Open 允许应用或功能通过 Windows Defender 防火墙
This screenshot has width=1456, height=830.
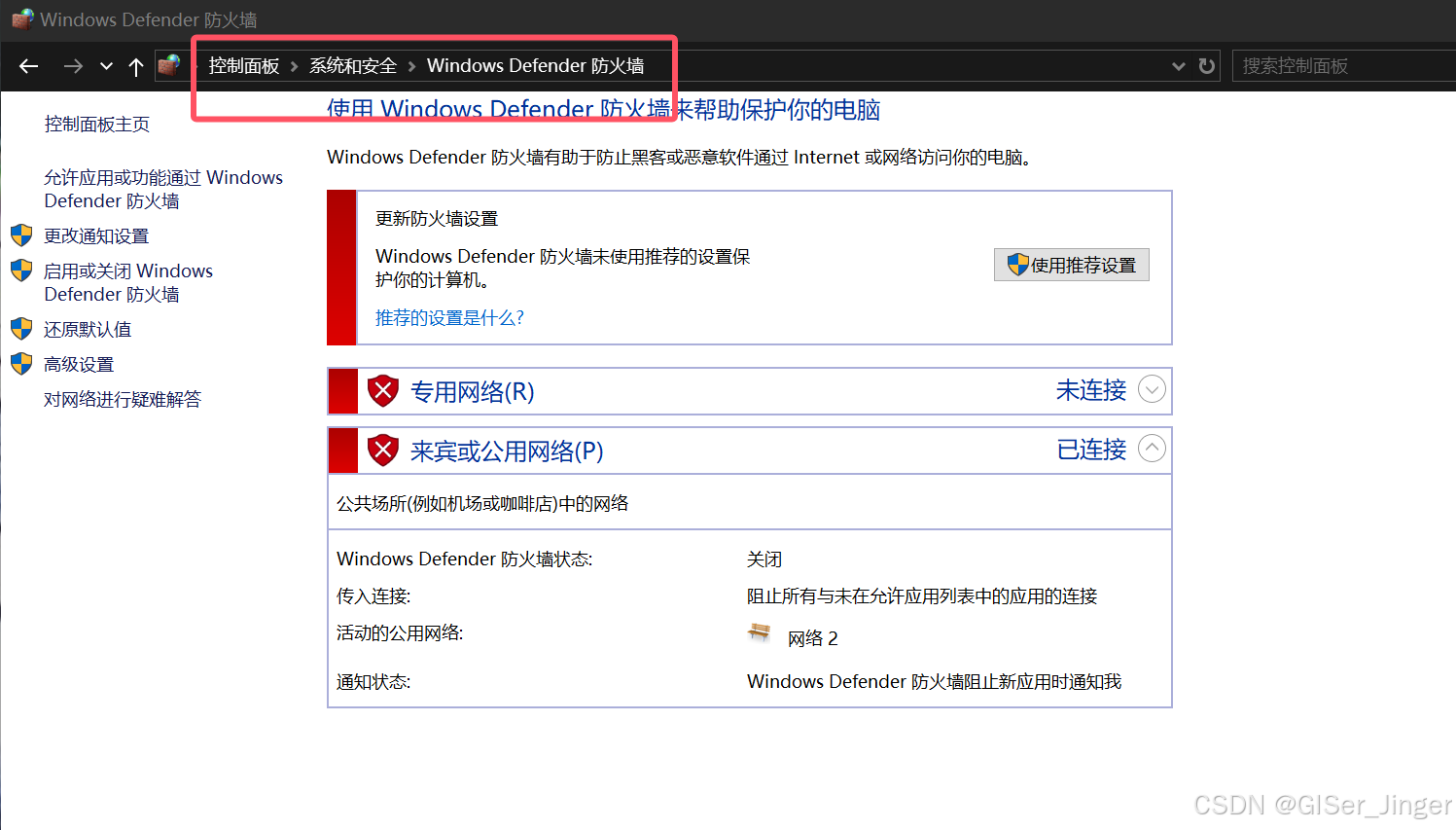[x=163, y=189]
